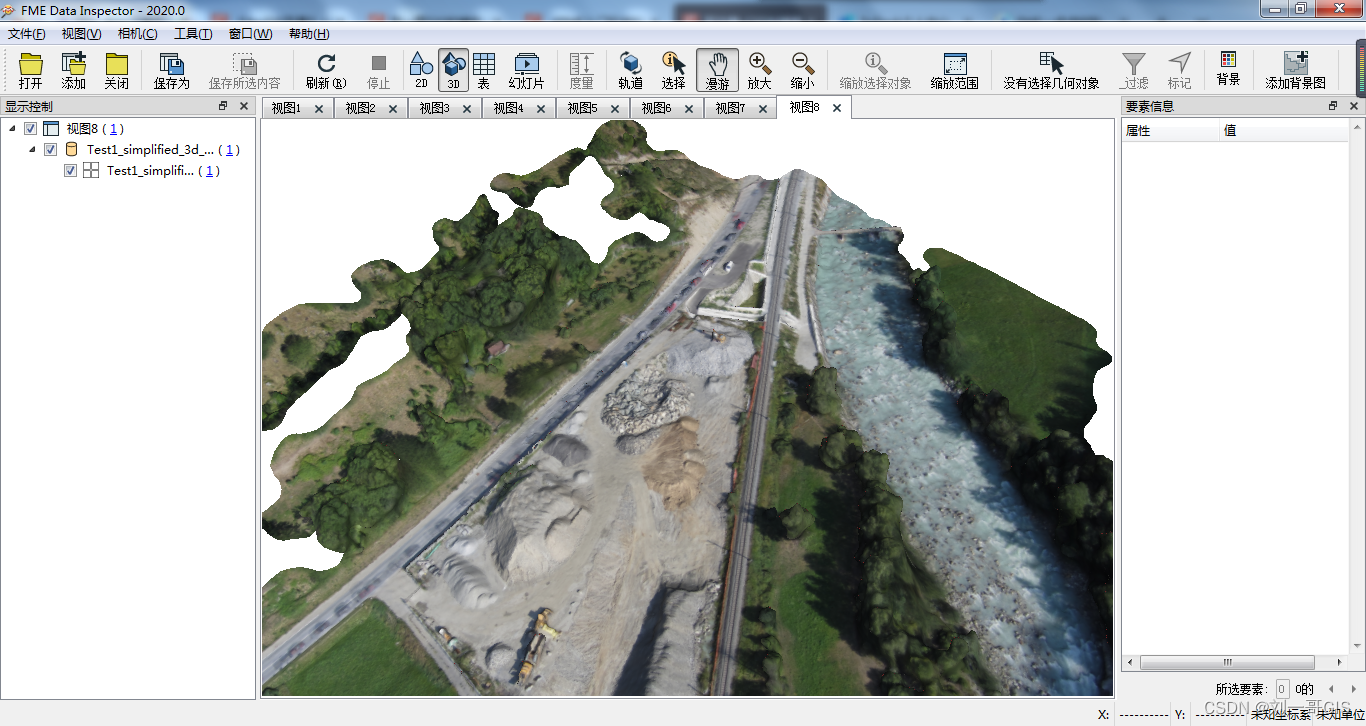Click the 停止 (Stop) icon
This screenshot has height=726, width=1366.
[x=379, y=71]
